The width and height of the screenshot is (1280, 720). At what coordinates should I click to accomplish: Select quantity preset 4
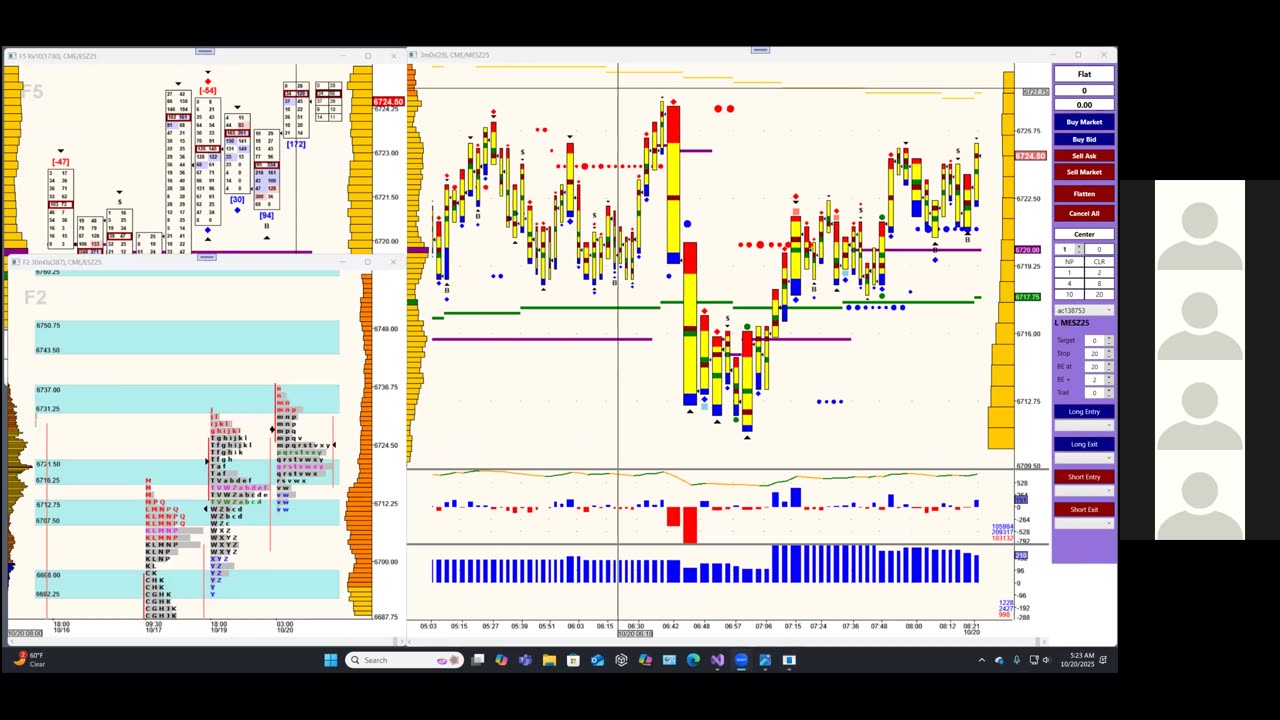click(1069, 283)
